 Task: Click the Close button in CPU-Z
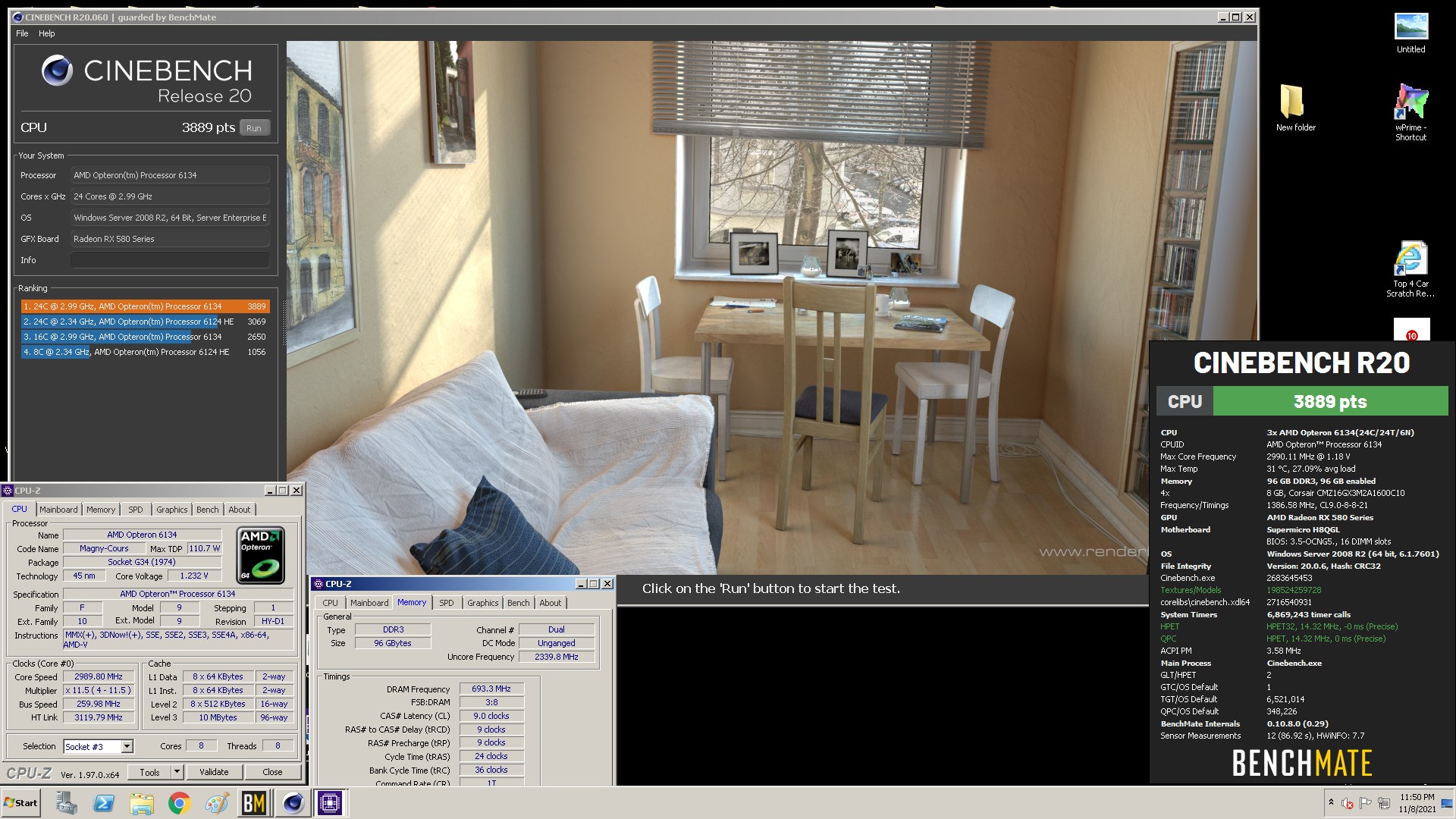pyautogui.click(x=272, y=772)
